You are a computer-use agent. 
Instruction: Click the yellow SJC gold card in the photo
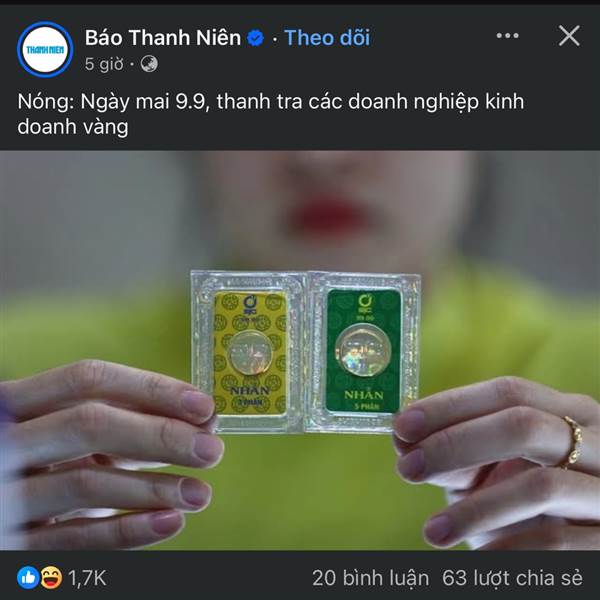click(x=249, y=353)
